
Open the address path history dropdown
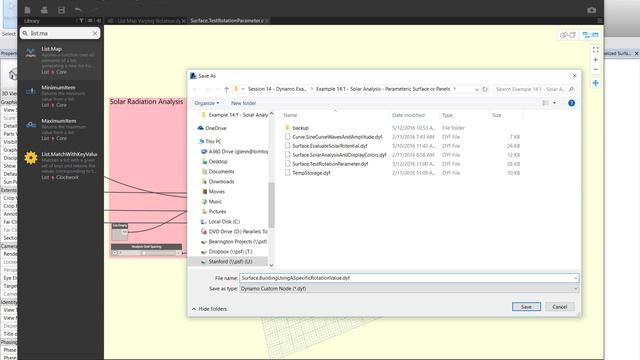click(476, 89)
